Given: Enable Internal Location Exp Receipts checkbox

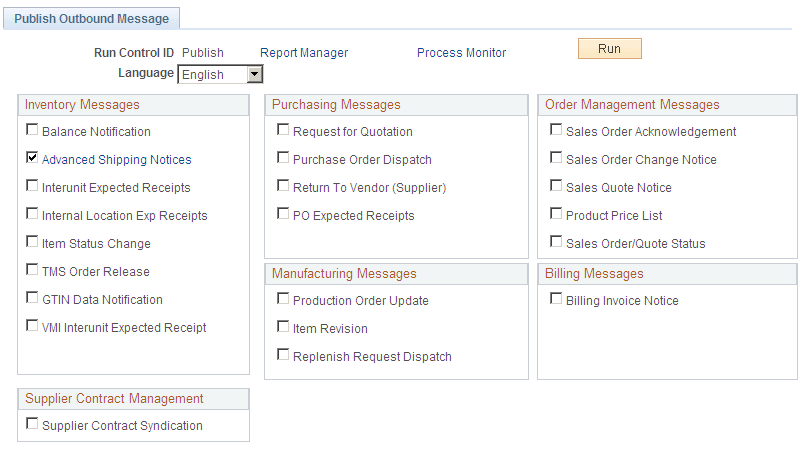Looking at the screenshot, I should click(32, 213).
